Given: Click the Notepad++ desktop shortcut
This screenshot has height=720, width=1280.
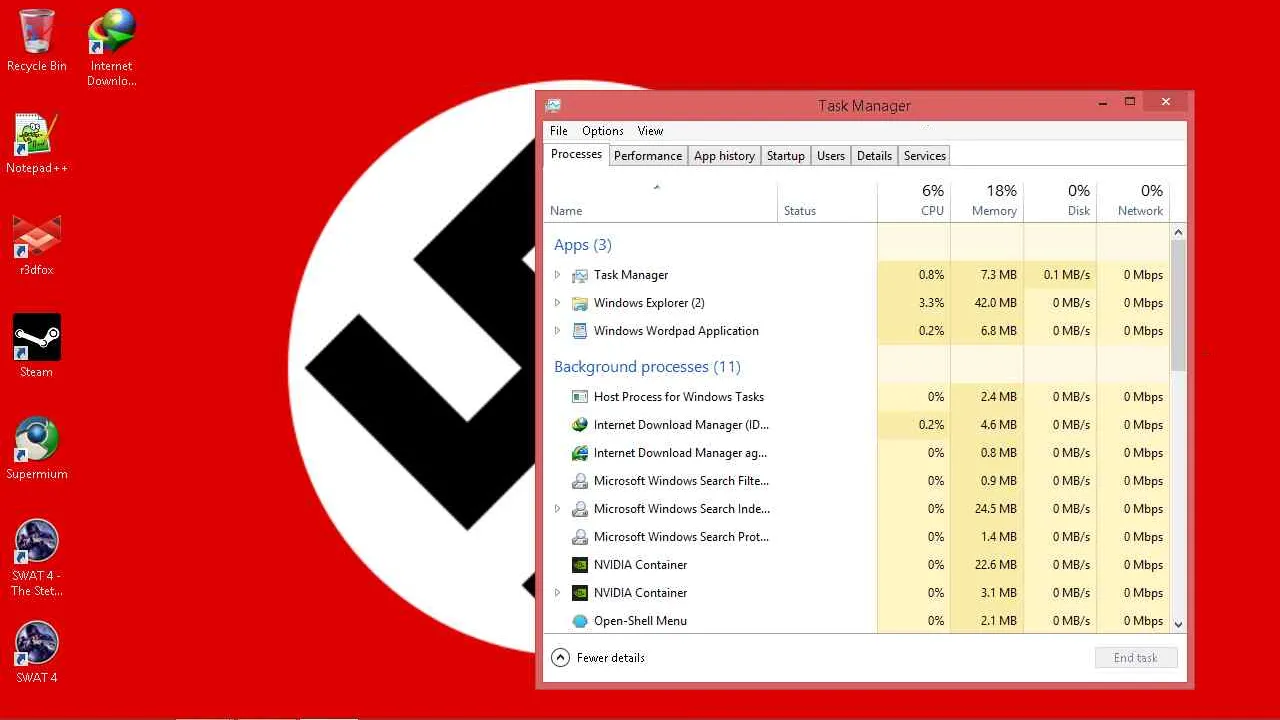Looking at the screenshot, I should tap(37, 144).
